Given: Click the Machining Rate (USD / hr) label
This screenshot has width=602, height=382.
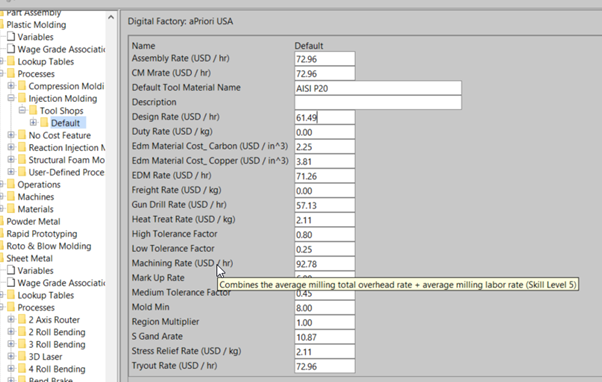Looking at the screenshot, I should click(x=182, y=263).
